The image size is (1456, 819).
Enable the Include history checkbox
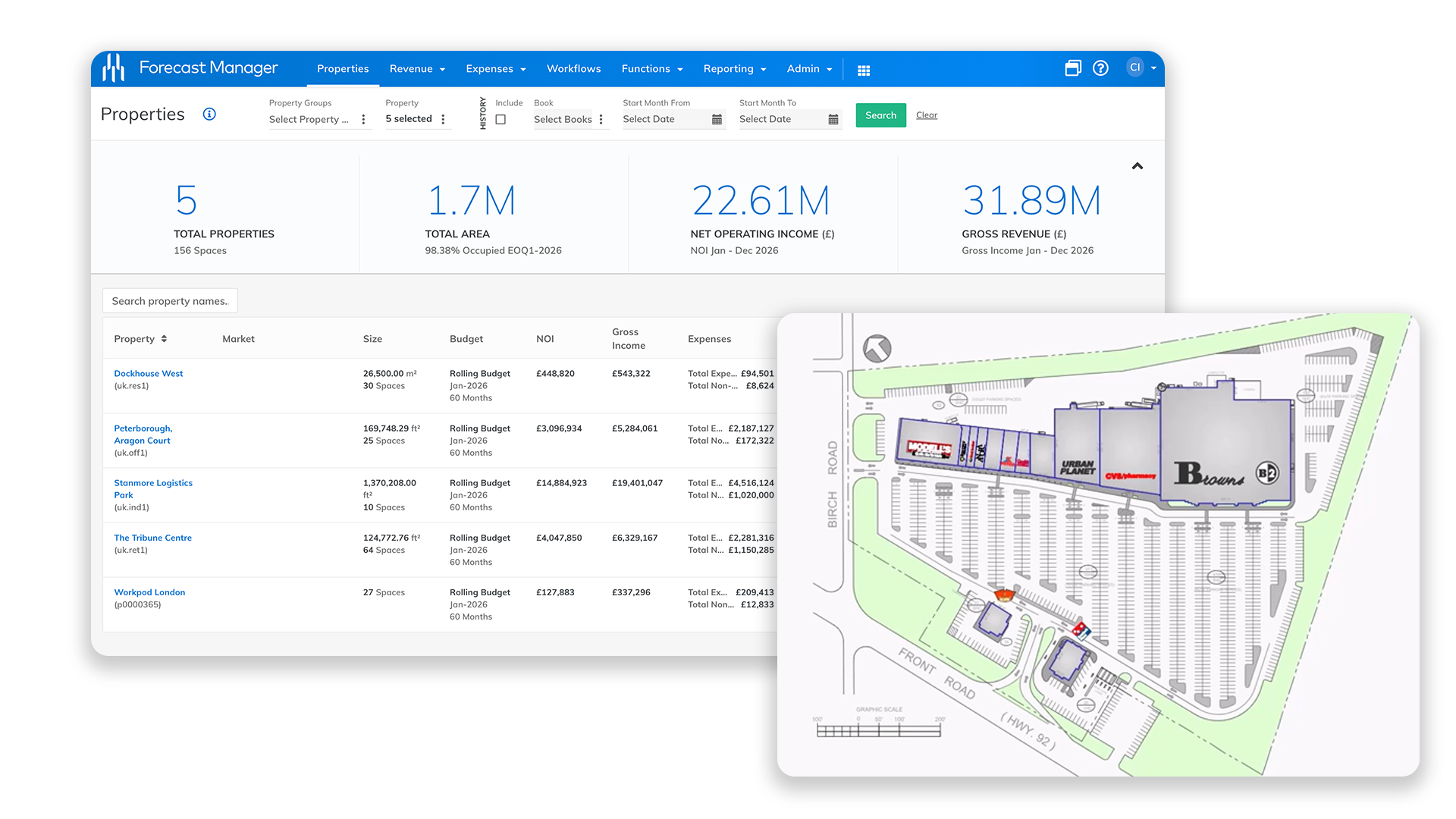point(500,119)
